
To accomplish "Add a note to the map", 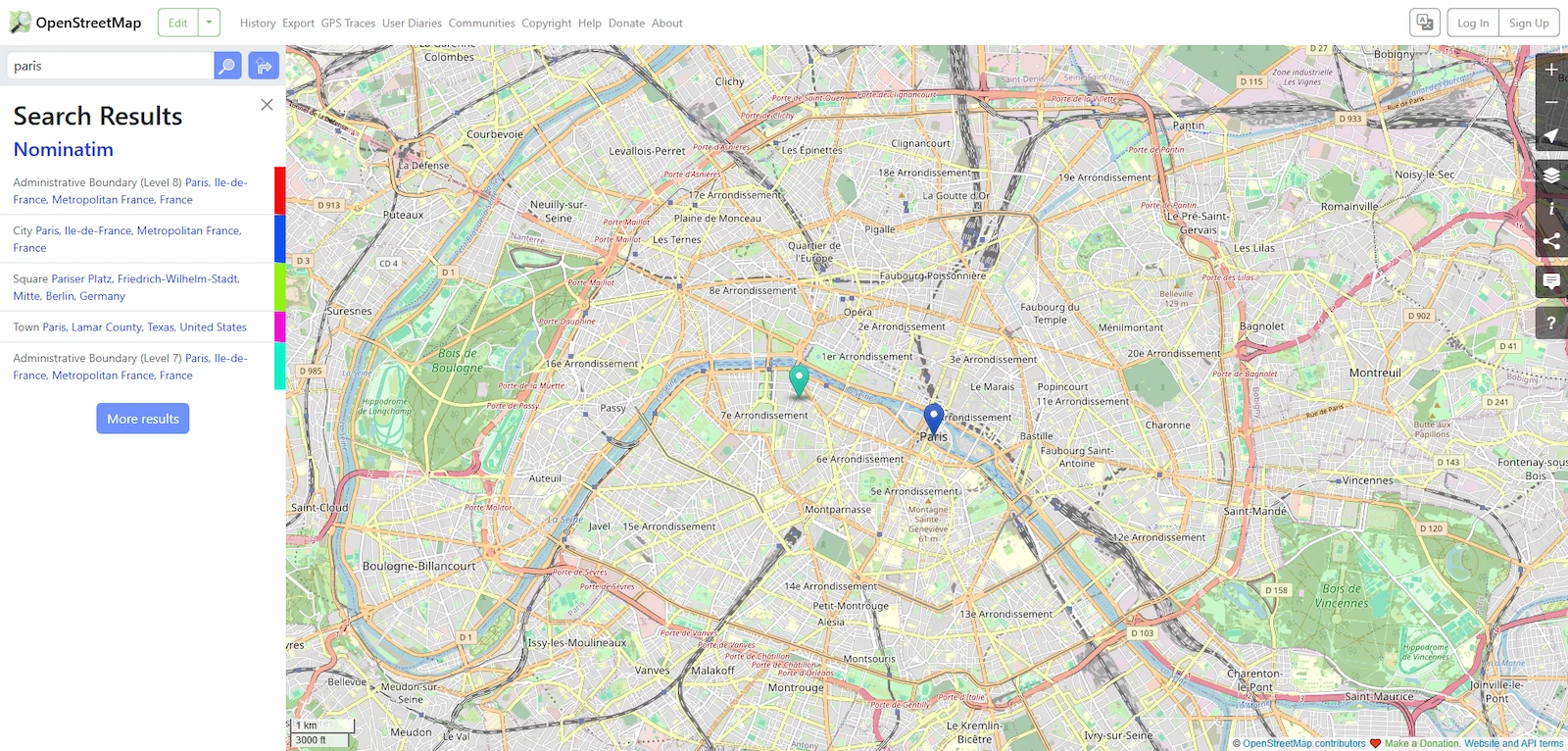I will [1551, 282].
